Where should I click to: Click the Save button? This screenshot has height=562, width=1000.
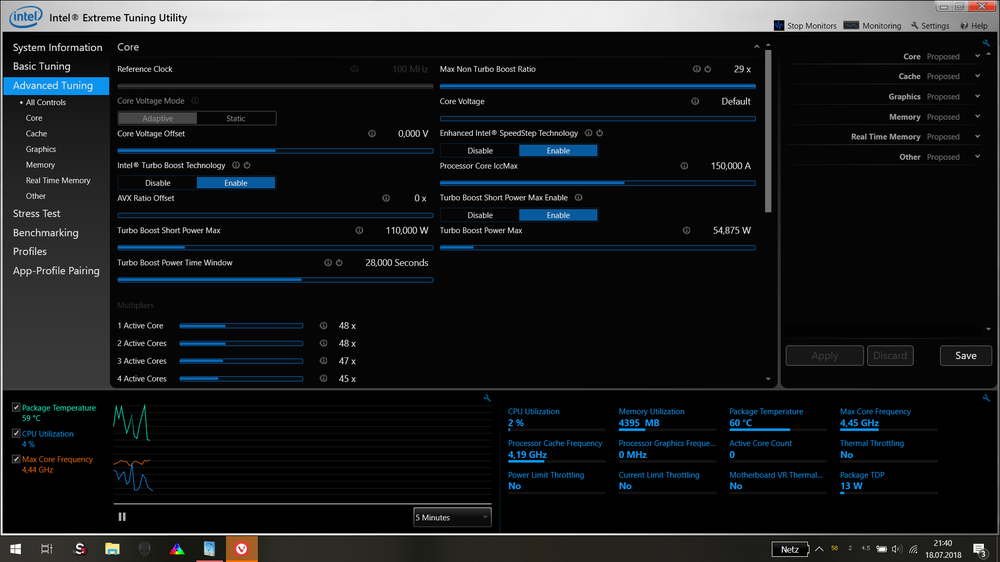click(x=965, y=355)
